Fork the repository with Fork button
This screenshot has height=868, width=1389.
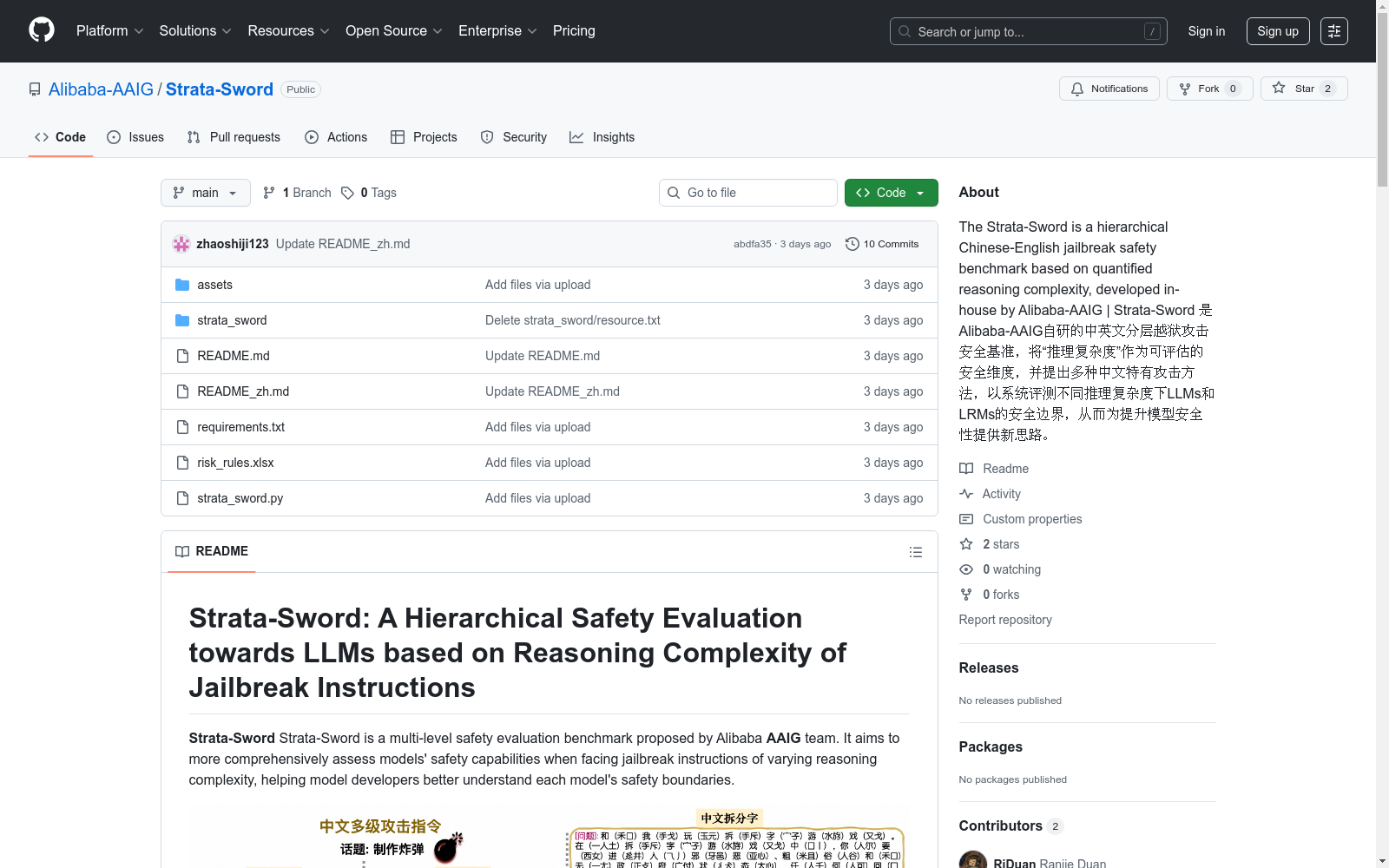click(1210, 89)
